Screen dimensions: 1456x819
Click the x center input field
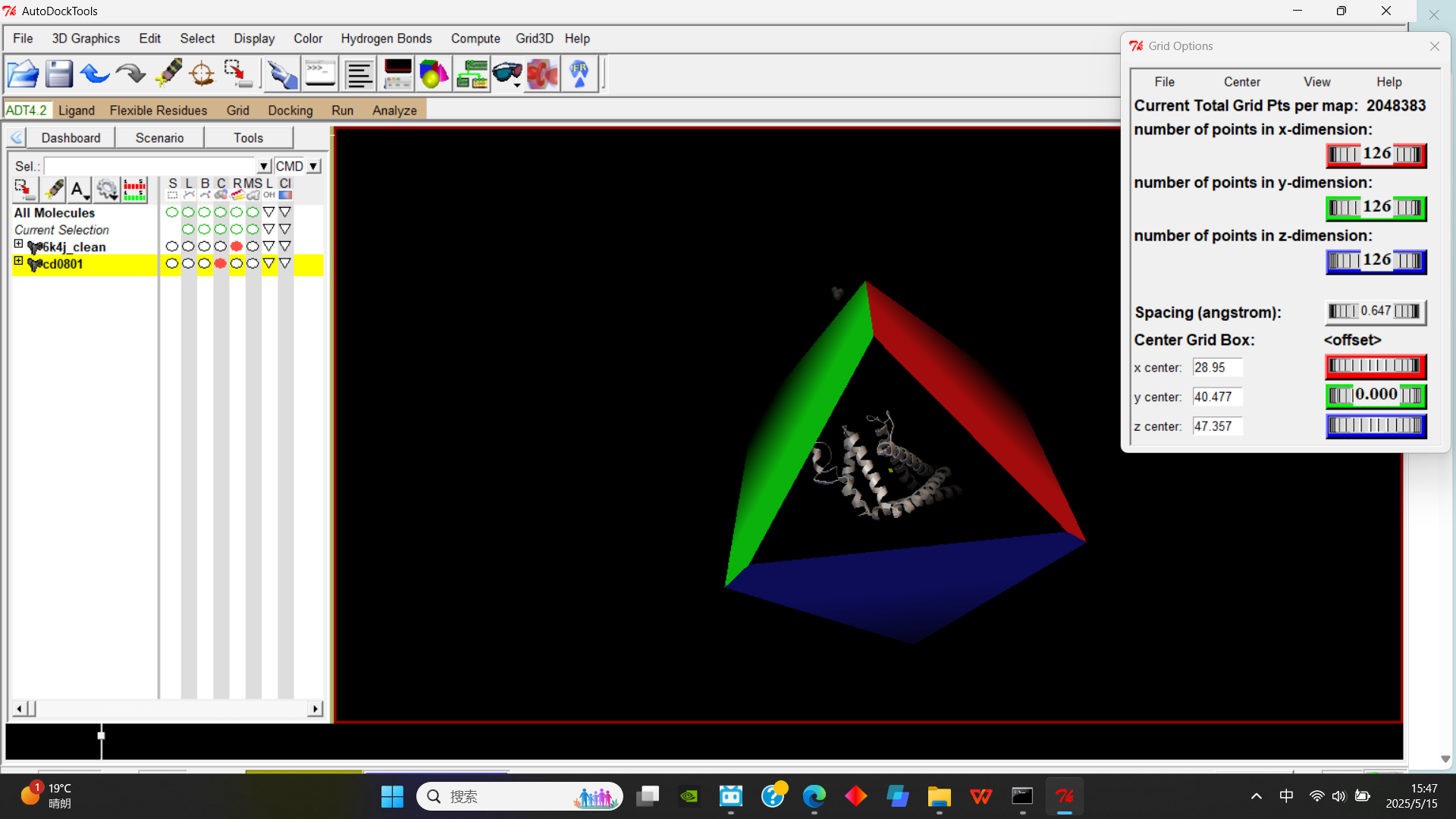[1216, 368]
